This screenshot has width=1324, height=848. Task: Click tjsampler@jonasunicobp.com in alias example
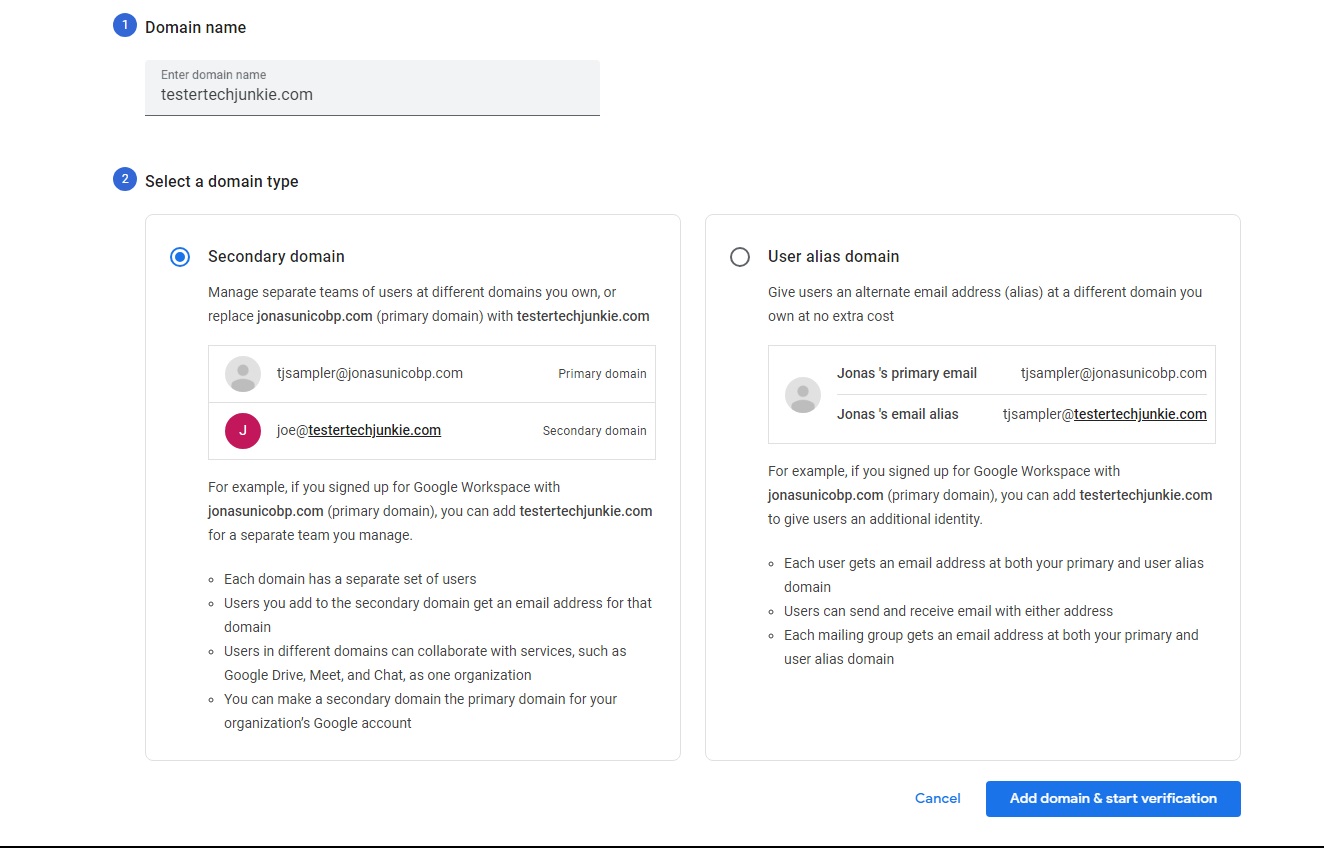point(1114,373)
